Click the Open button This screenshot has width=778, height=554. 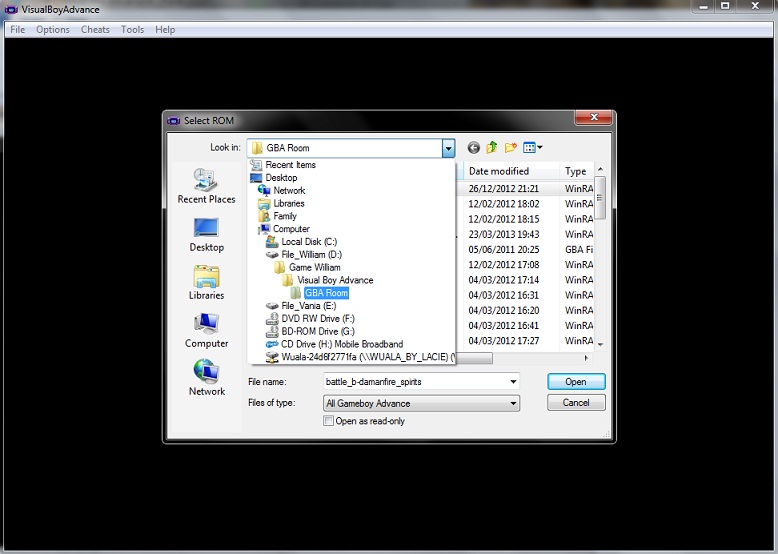point(576,382)
